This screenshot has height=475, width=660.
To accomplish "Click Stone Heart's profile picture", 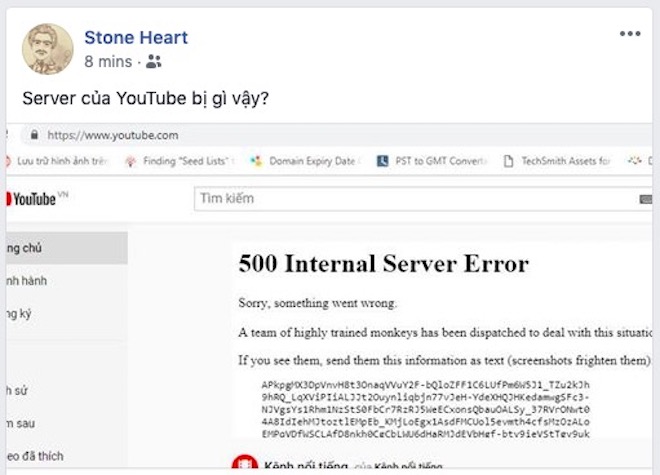I will coord(47,48).
